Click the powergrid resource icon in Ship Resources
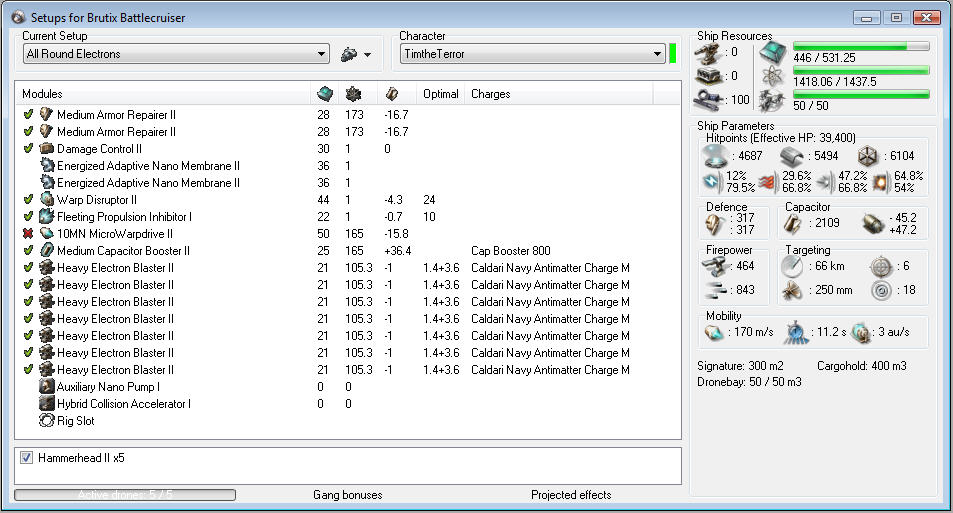 [x=772, y=77]
